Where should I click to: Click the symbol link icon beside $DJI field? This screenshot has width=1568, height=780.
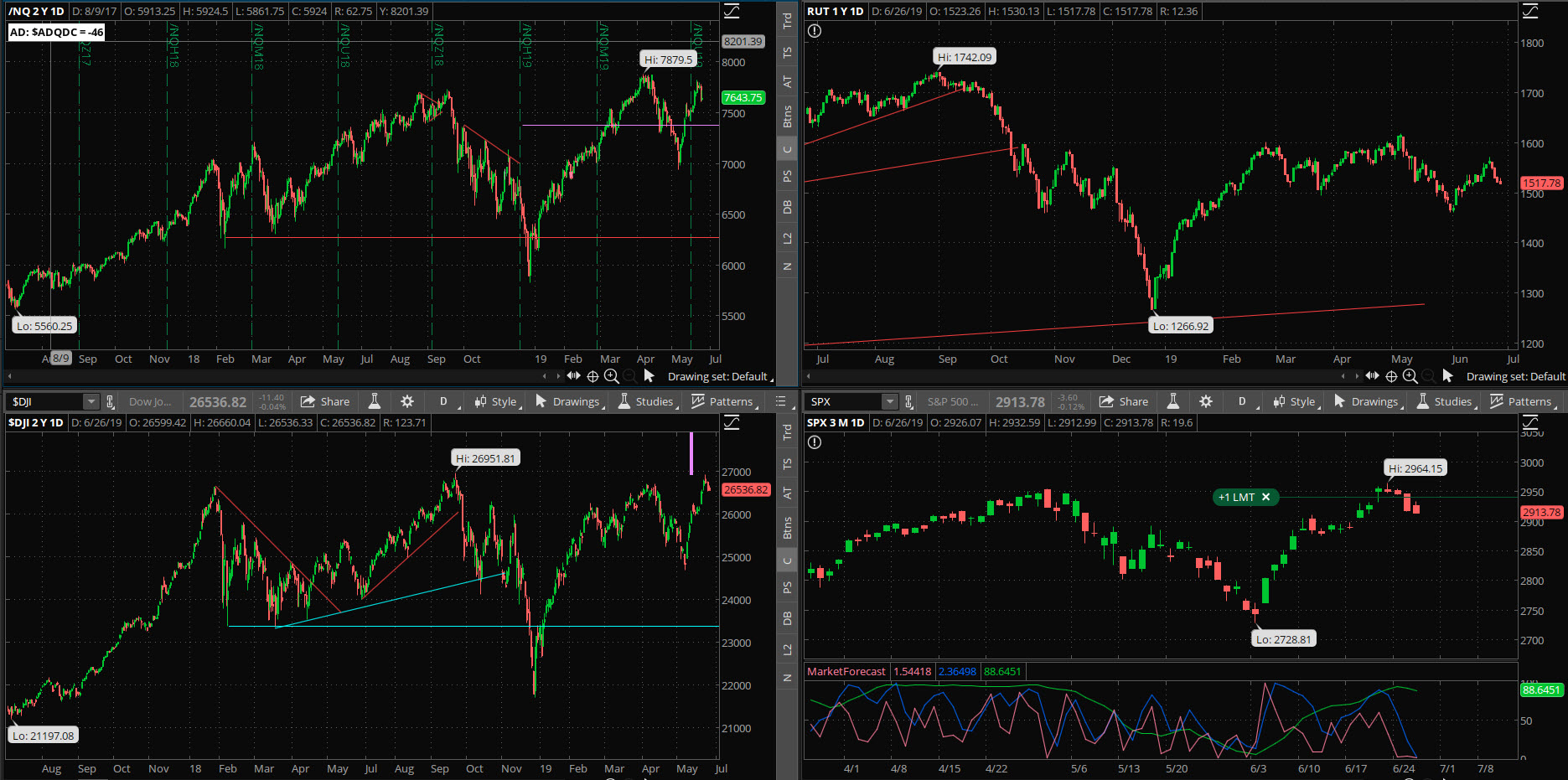pyautogui.click(x=110, y=401)
